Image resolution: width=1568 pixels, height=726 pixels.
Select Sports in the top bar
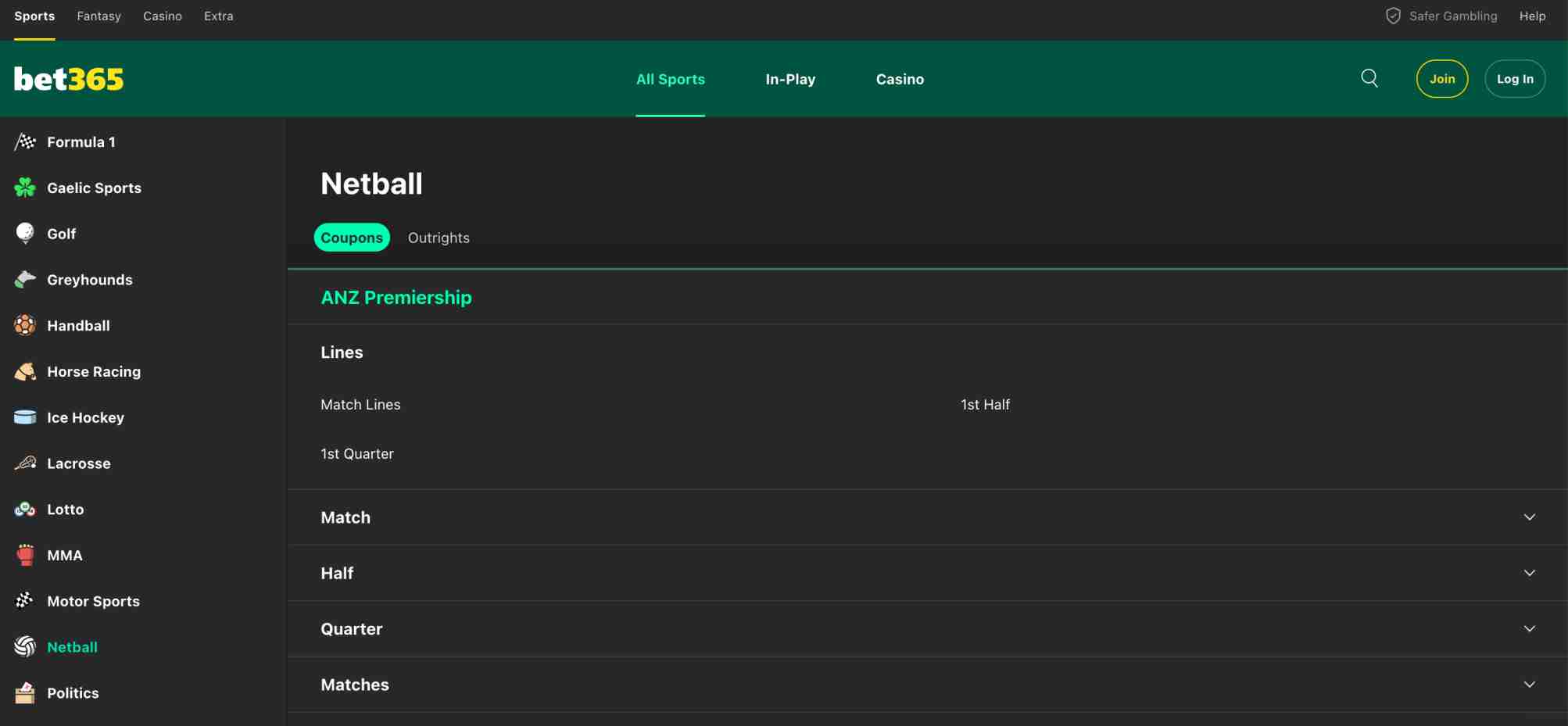point(34,16)
